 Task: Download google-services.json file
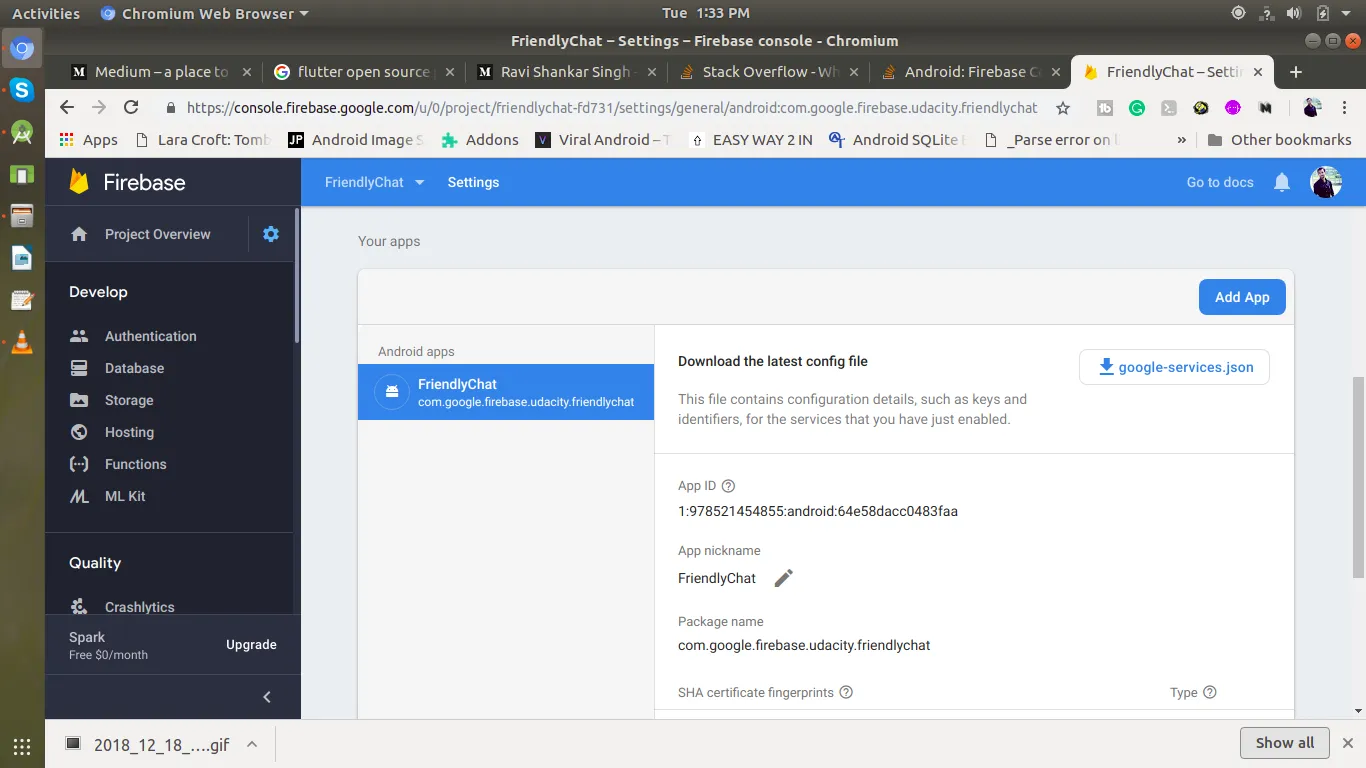[x=1174, y=367]
